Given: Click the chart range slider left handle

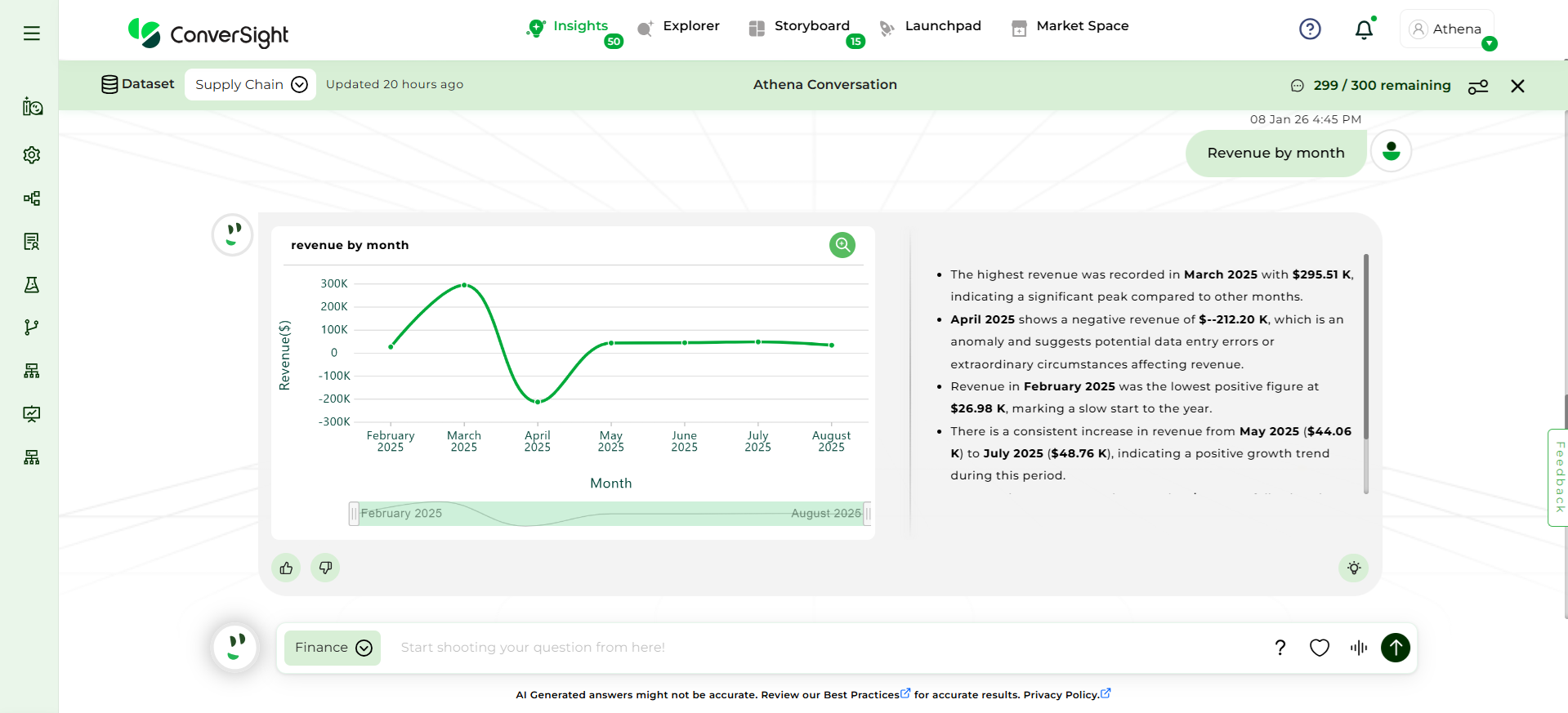Looking at the screenshot, I should pos(354,514).
